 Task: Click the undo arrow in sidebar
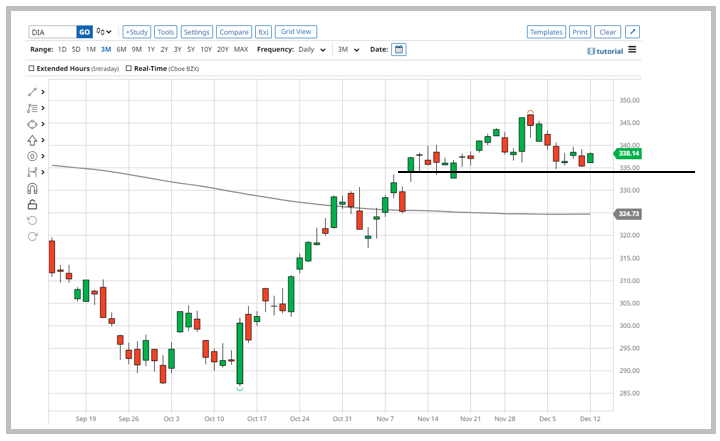click(x=32, y=220)
